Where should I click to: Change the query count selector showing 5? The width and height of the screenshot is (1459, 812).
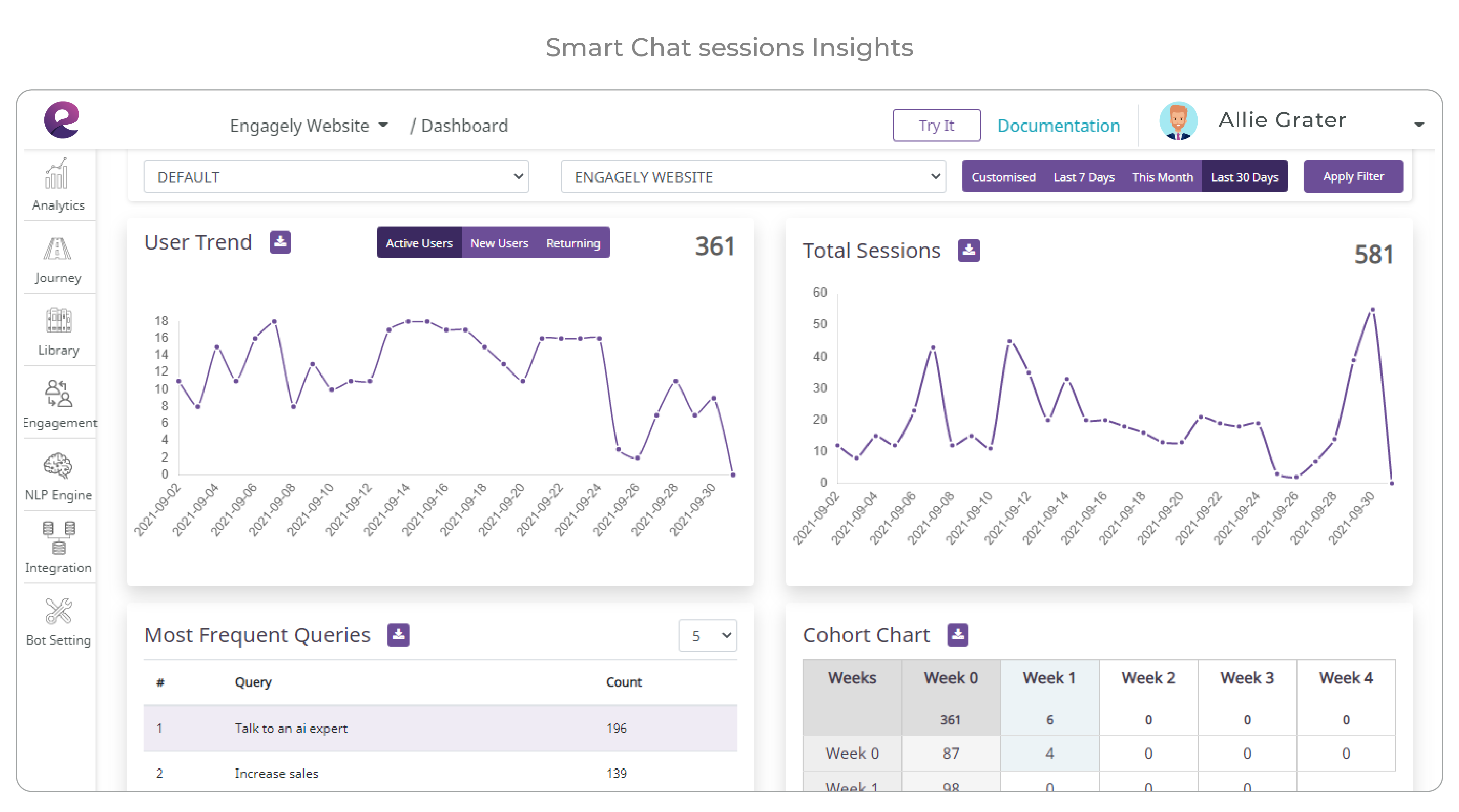707,636
